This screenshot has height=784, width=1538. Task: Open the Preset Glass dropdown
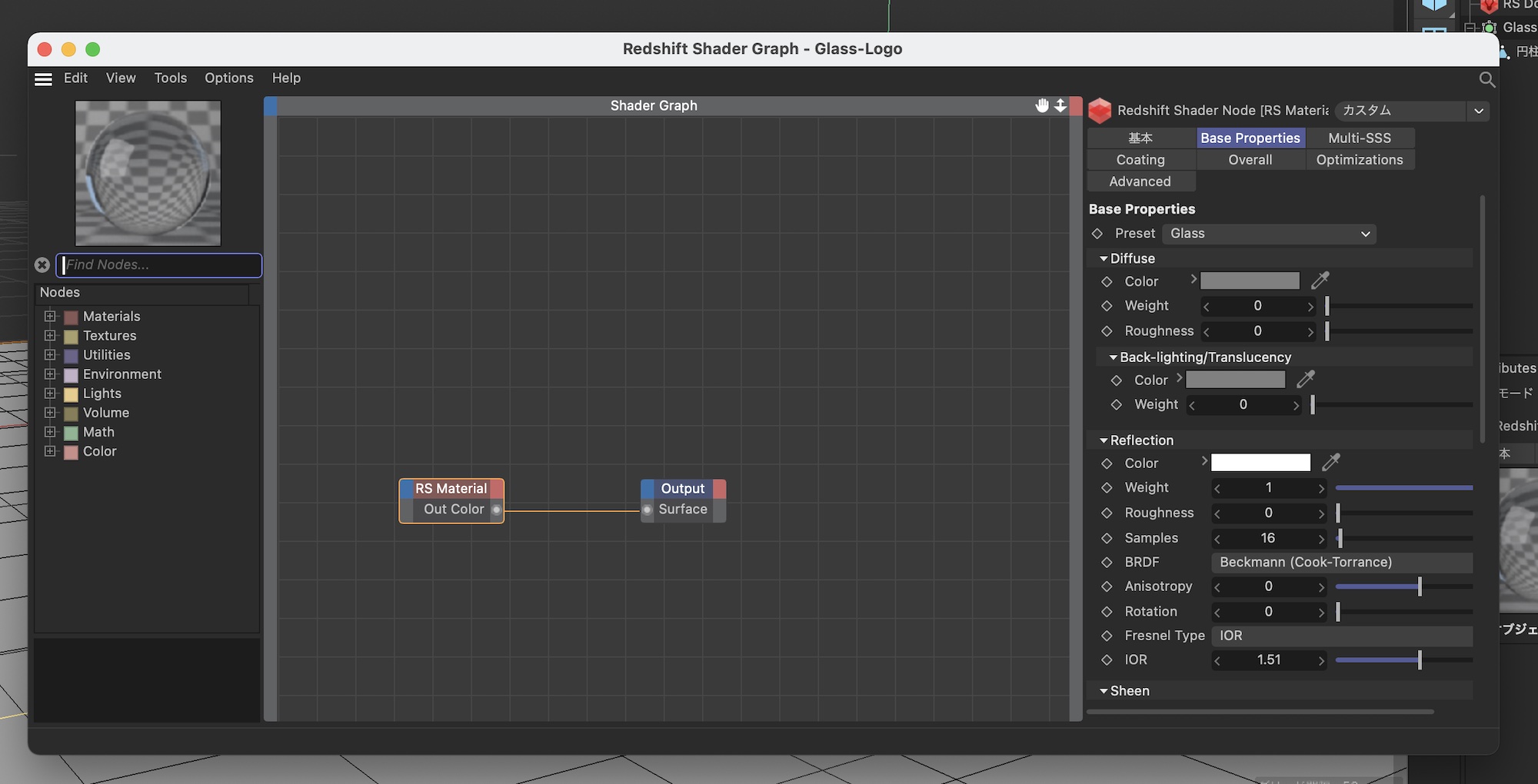[1269, 234]
